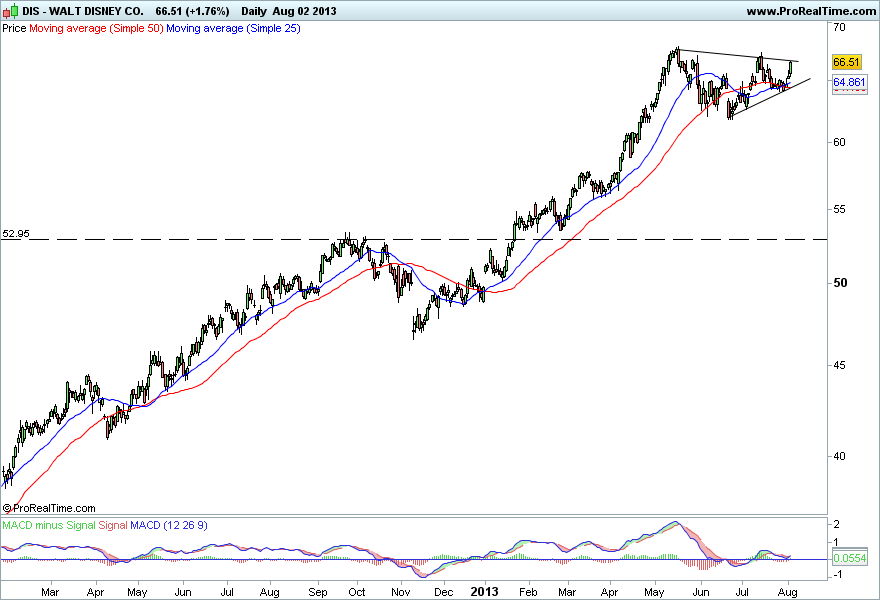Screen dimensions: 880x600
Task: Click the 70 price axis value
Action: click(x=839, y=26)
